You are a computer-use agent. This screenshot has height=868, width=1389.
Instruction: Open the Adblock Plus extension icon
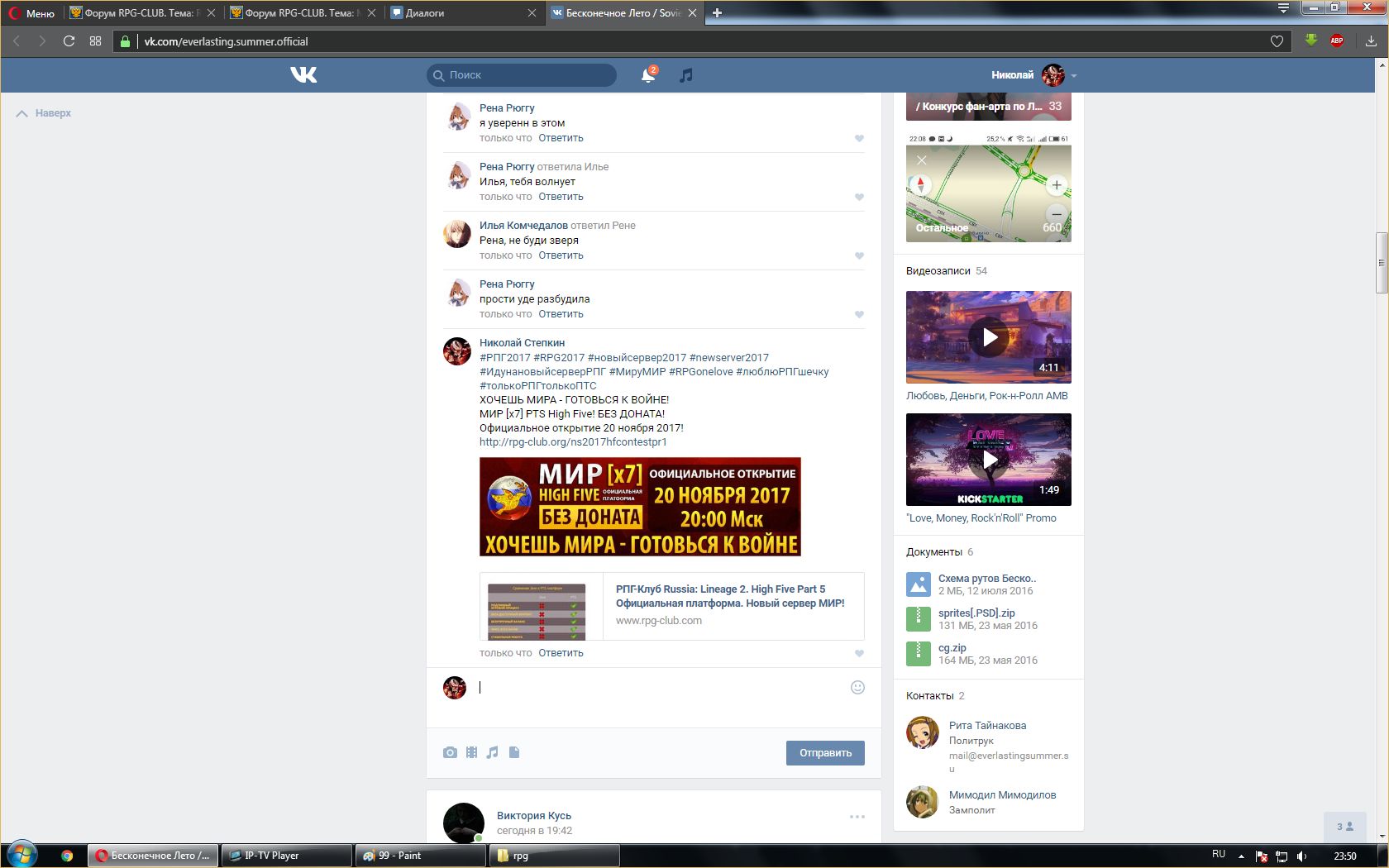(x=1336, y=41)
